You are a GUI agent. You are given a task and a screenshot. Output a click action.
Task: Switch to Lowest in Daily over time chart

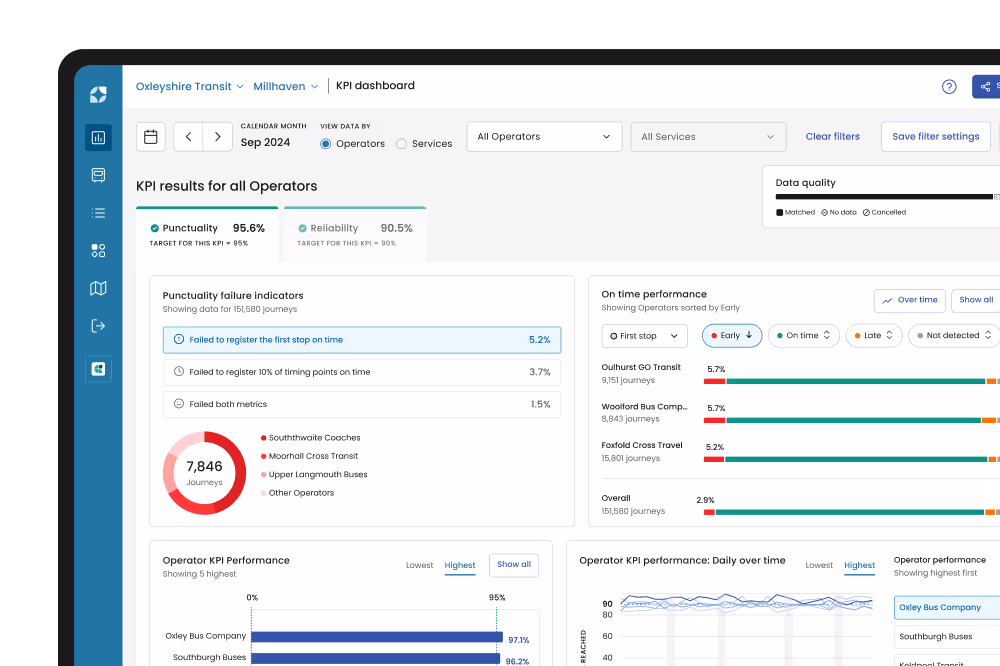pos(819,565)
